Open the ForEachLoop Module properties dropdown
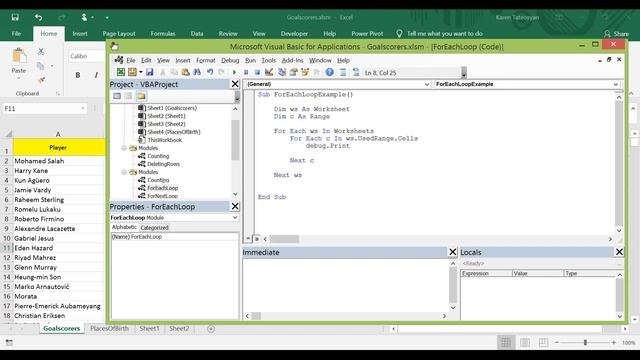Screen dimensions: 640x360 [x=235, y=218]
